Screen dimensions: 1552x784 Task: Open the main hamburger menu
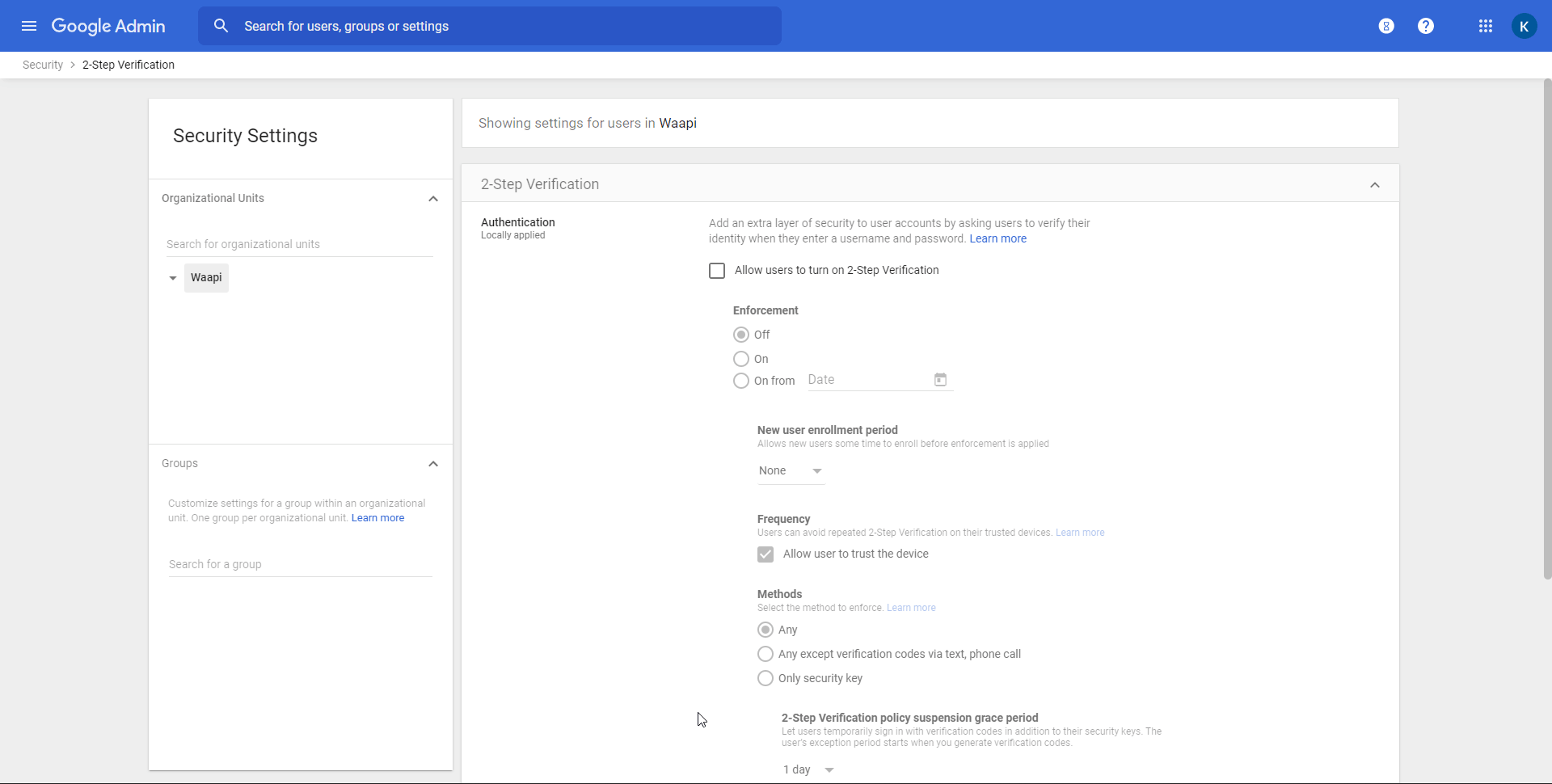point(29,26)
